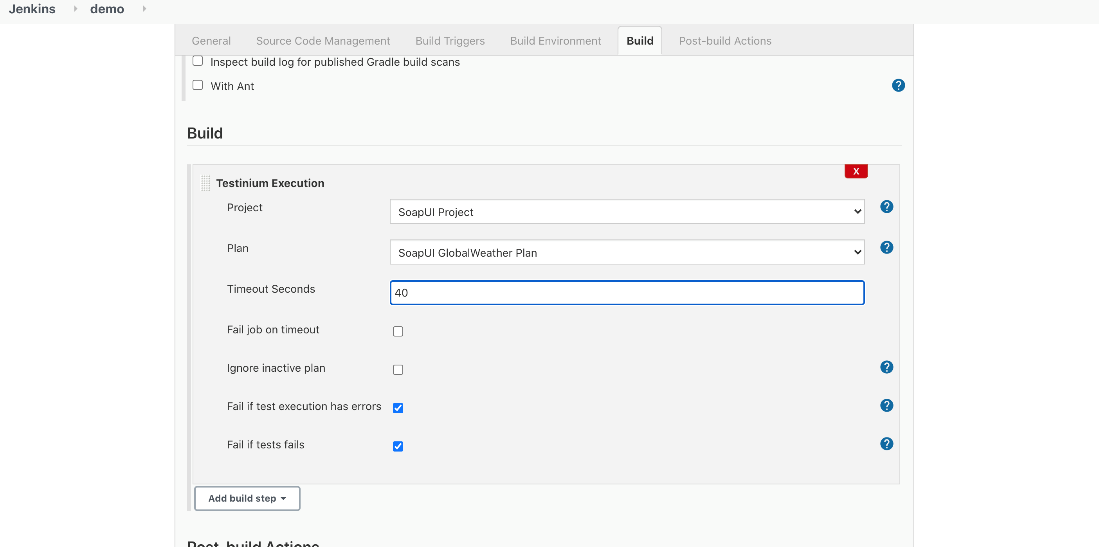Go to the Source Code Management tab

point(323,41)
